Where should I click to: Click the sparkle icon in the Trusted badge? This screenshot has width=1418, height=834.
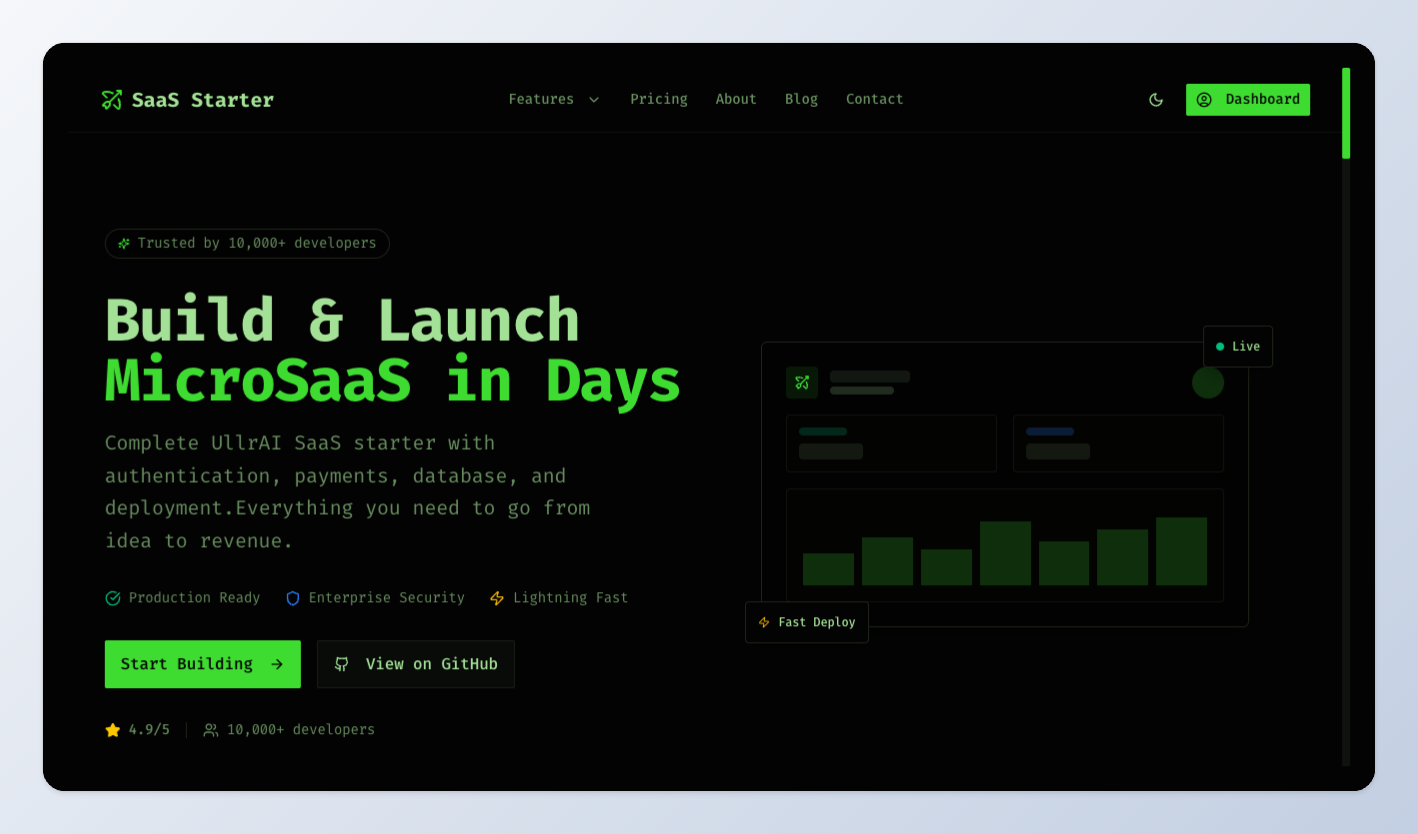pyautogui.click(x=124, y=243)
